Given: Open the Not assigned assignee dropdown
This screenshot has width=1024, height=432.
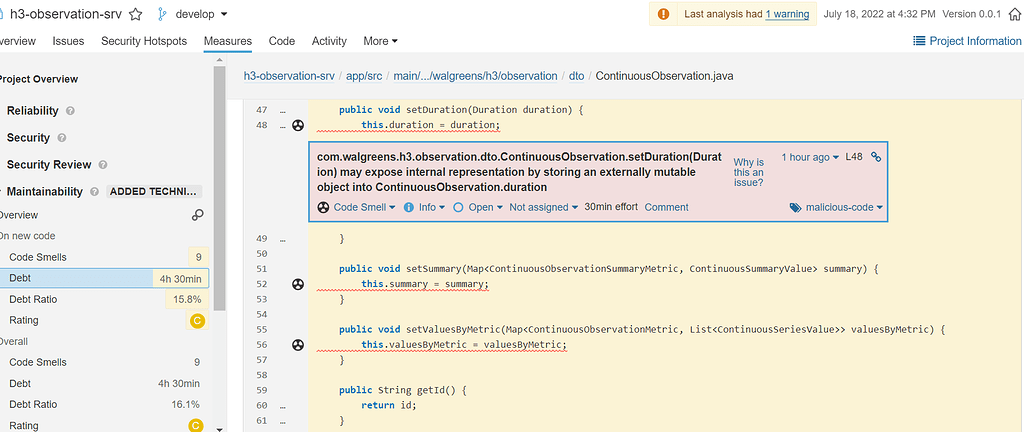Looking at the screenshot, I should pyautogui.click(x=543, y=207).
